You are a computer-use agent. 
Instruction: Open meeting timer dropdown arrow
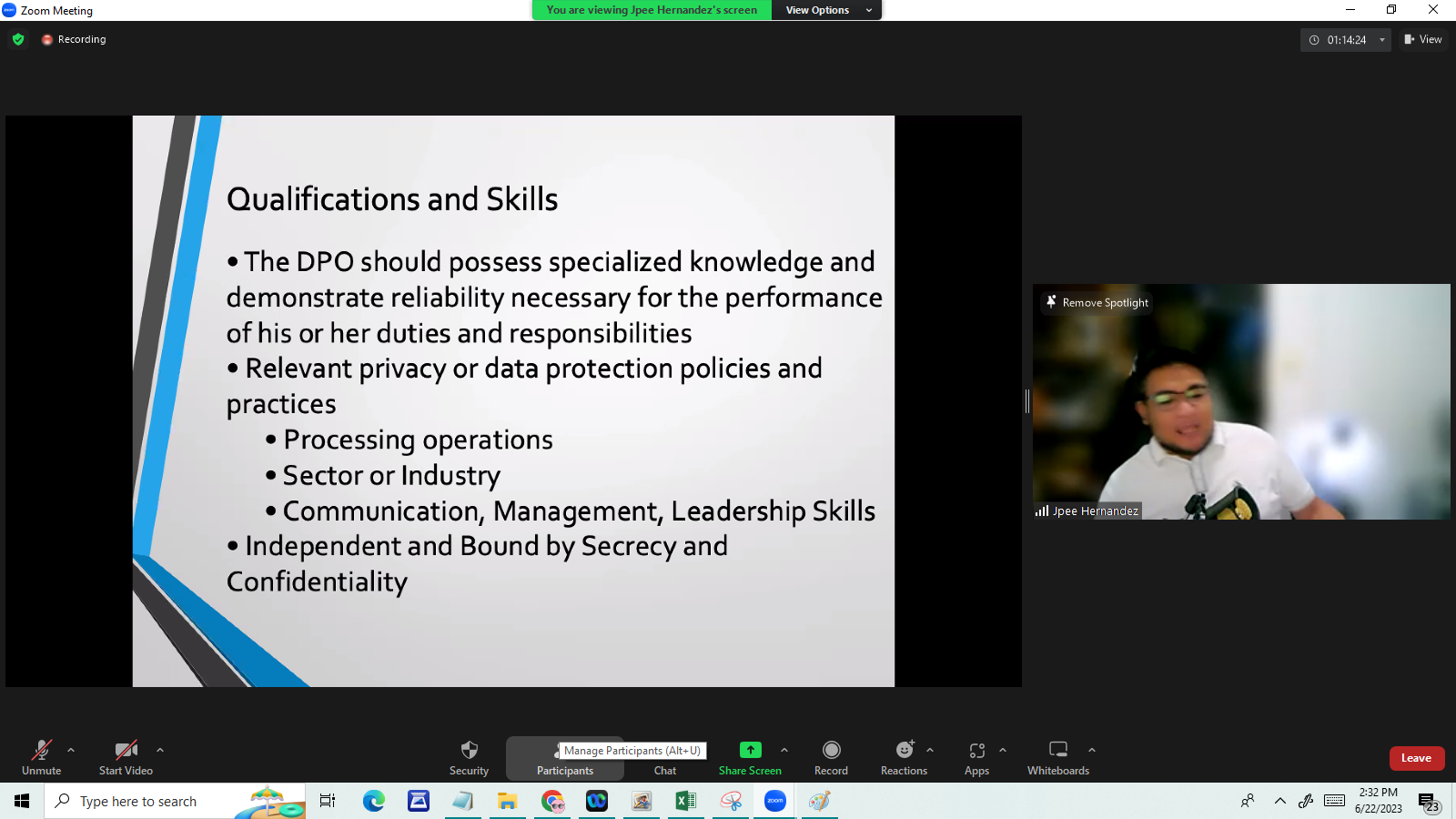pos(1382,40)
